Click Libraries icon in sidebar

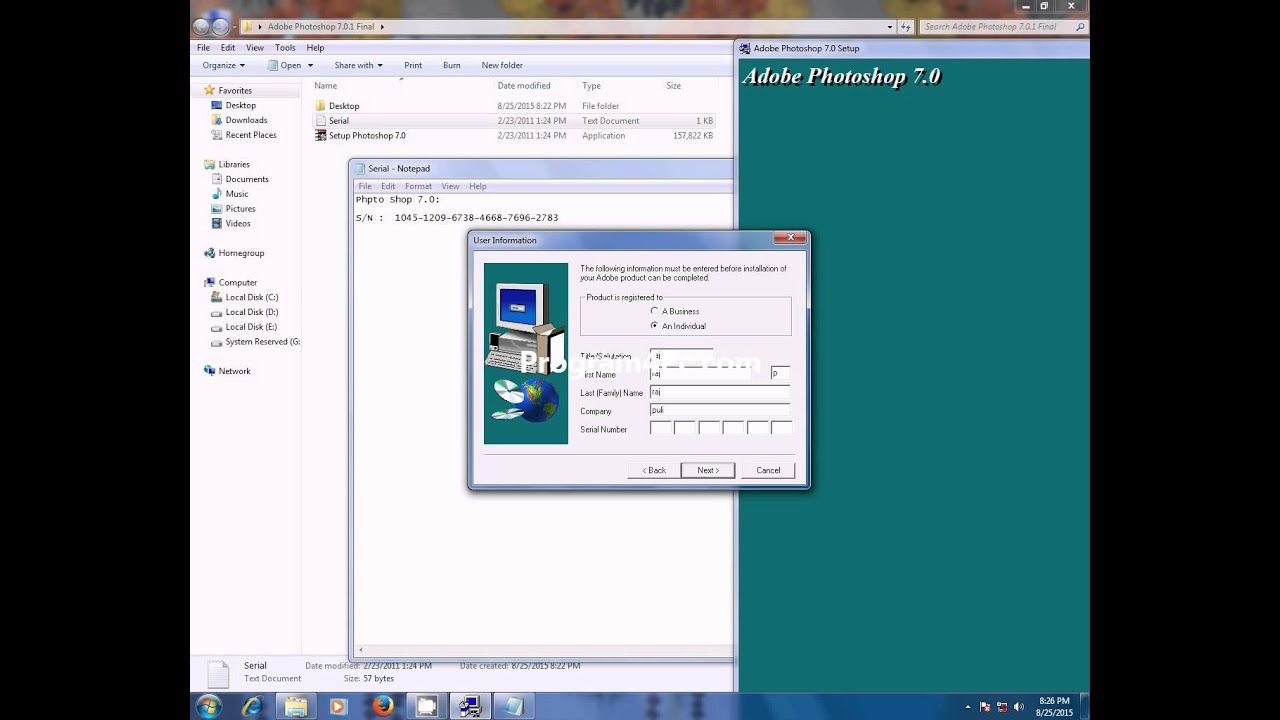[x=209, y=164]
